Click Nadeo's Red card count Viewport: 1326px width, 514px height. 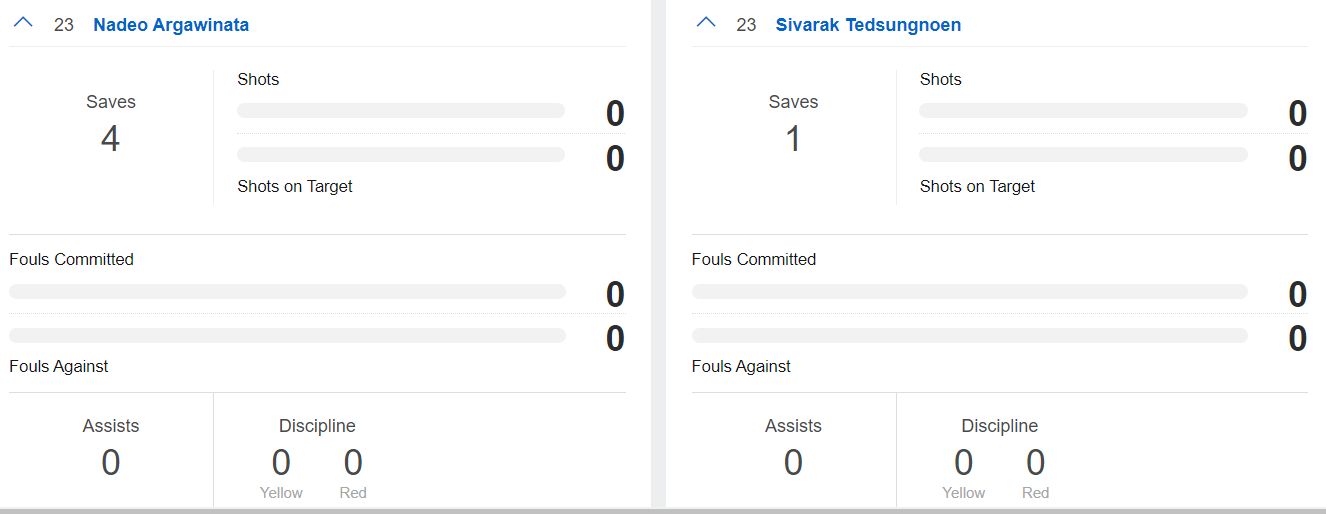tap(353, 463)
